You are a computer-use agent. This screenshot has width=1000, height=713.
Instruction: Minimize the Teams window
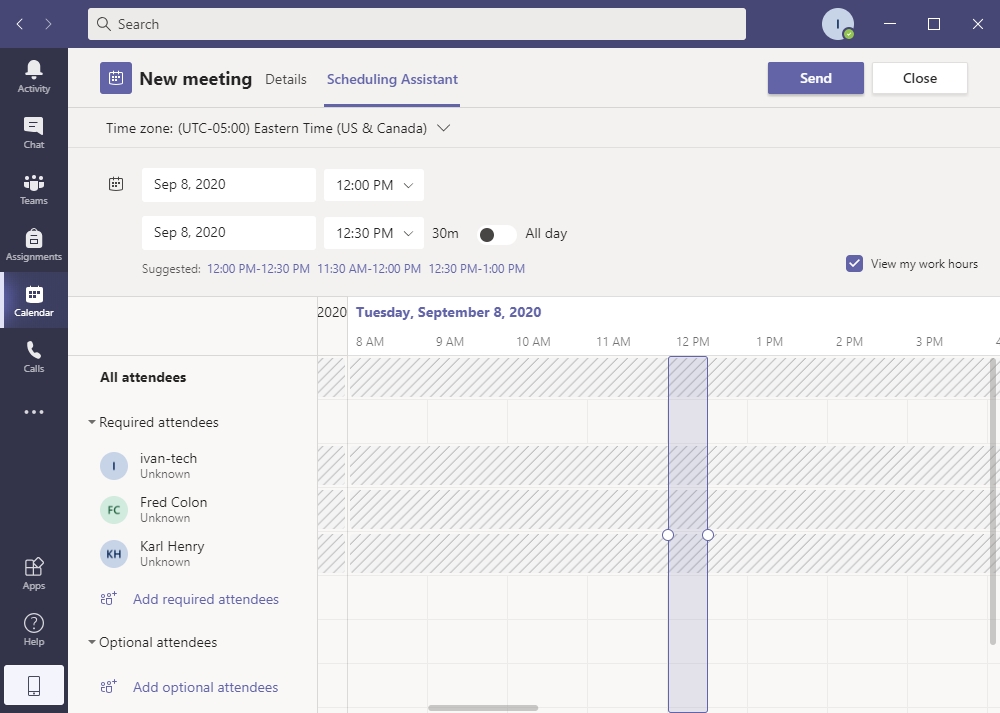coord(890,24)
